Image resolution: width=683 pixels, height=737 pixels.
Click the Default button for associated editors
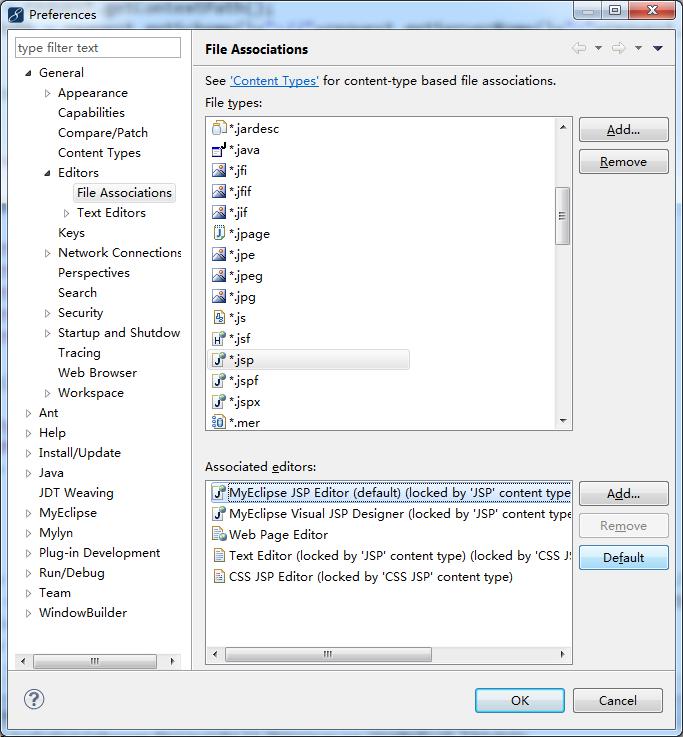click(x=623, y=557)
